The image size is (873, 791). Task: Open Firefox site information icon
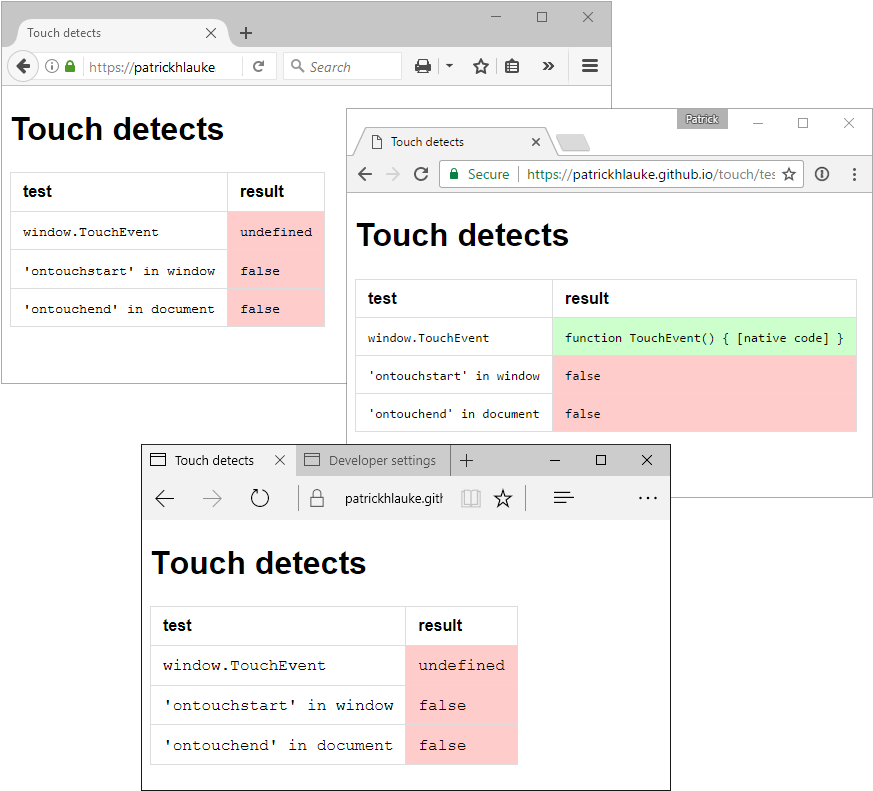(52, 66)
